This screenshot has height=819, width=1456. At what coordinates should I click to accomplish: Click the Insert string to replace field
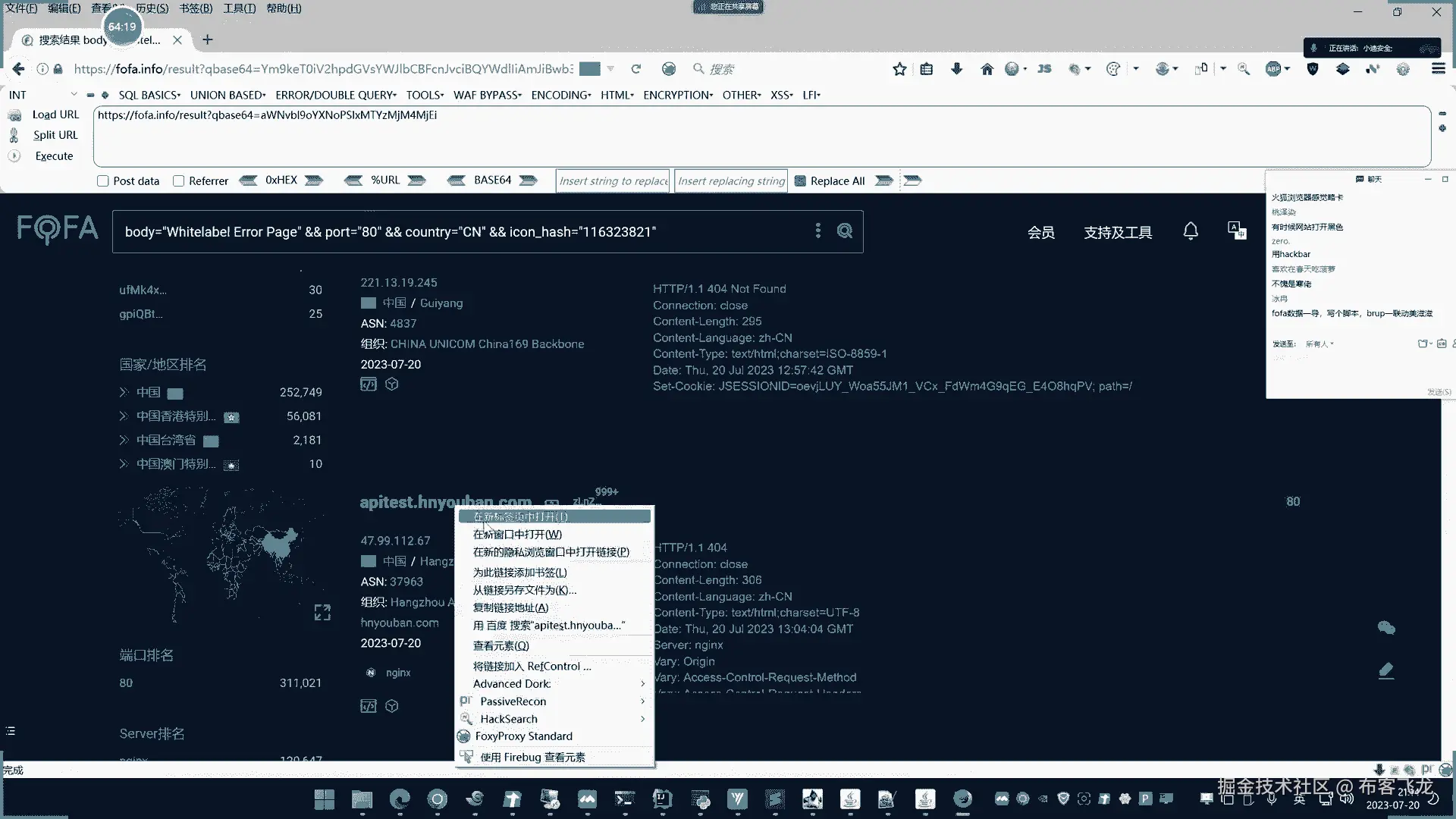613,181
